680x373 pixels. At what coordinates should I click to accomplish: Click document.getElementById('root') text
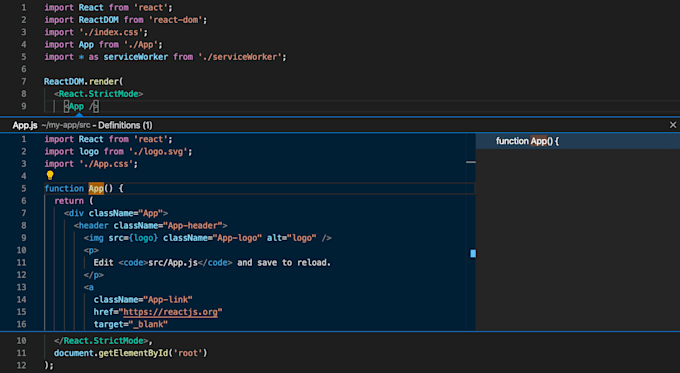pos(131,353)
